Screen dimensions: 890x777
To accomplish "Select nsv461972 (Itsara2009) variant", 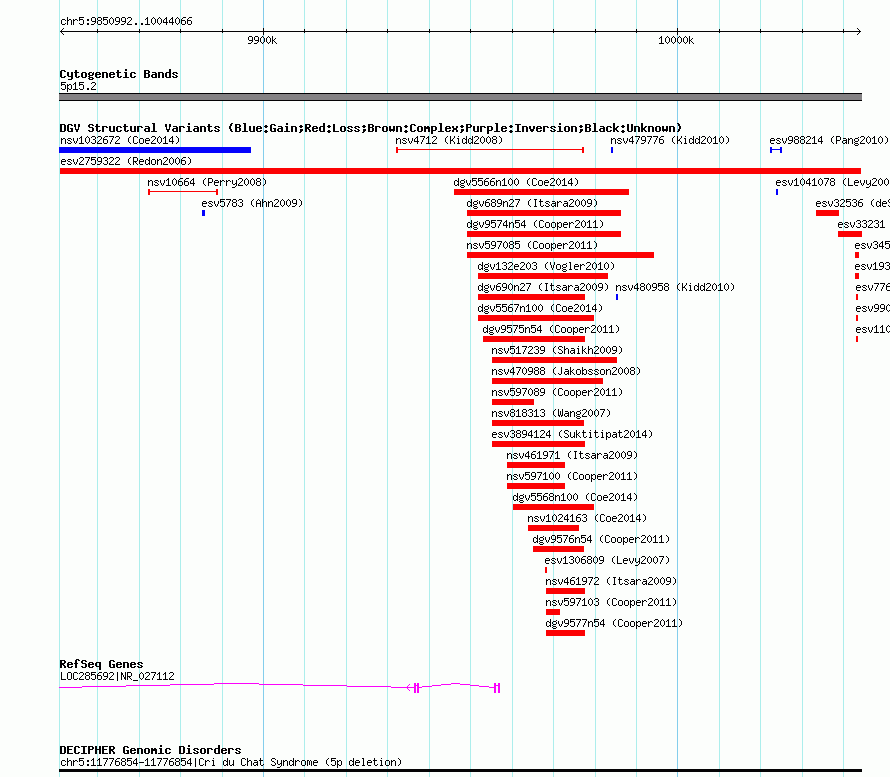I will (x=611, y=581).
